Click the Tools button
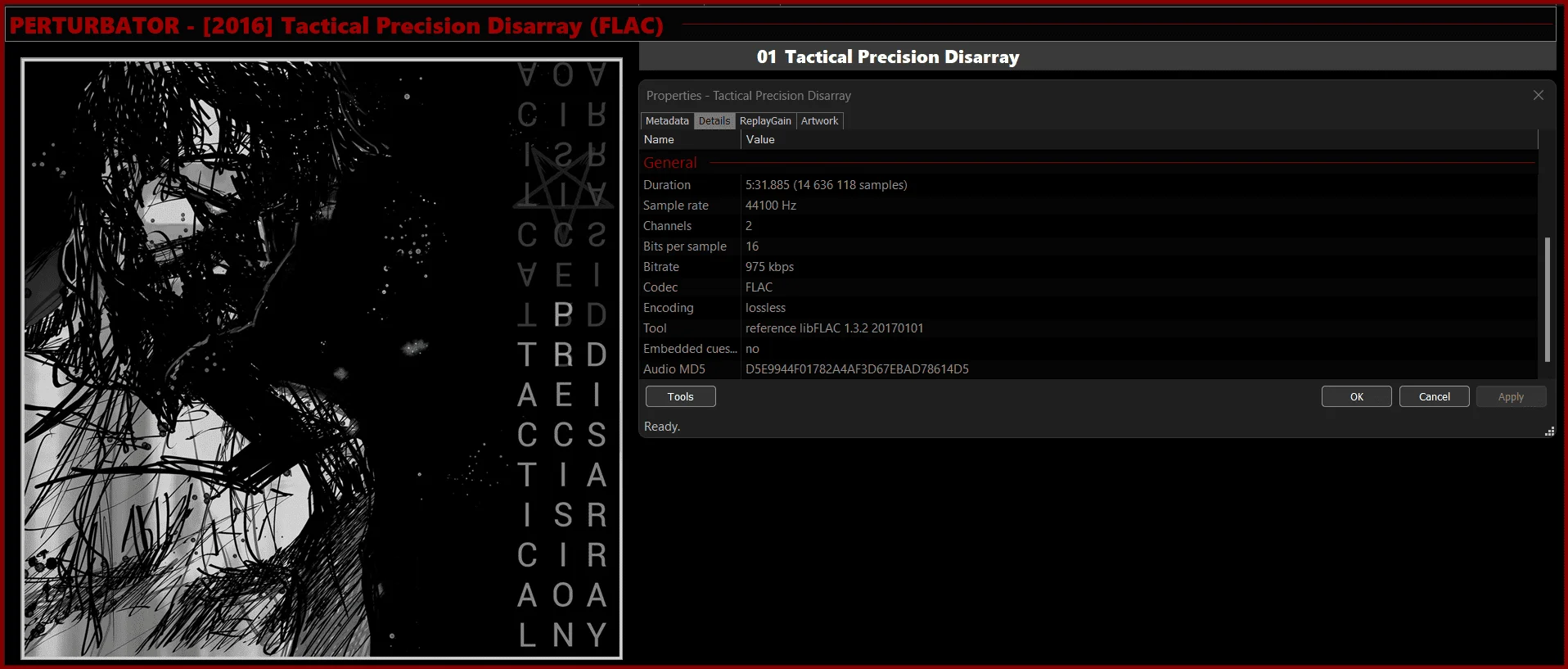Screen dimensions: 1568x669 (x=680, y=396)
